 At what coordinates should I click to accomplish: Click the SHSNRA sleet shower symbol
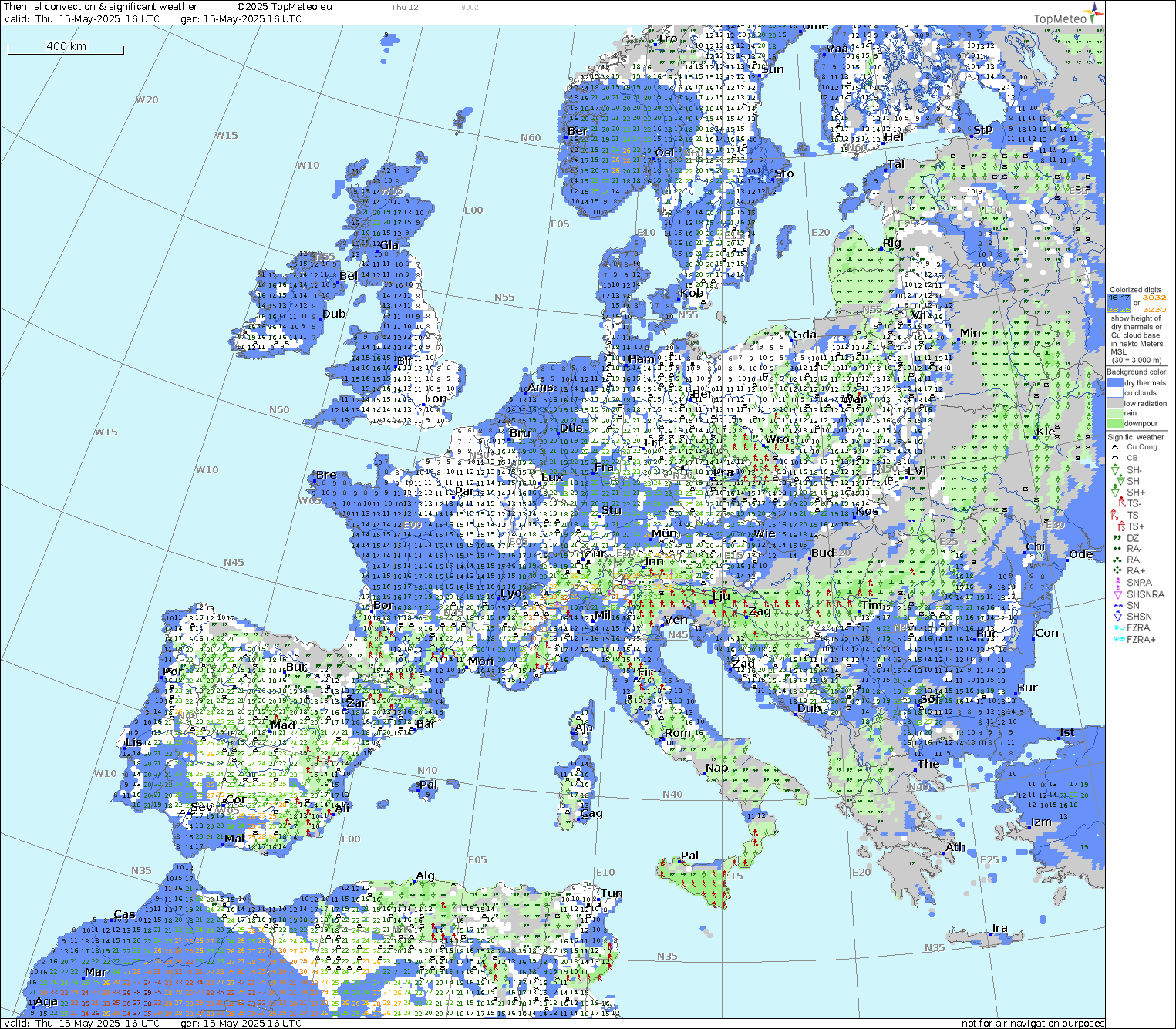pos(1117,594)
